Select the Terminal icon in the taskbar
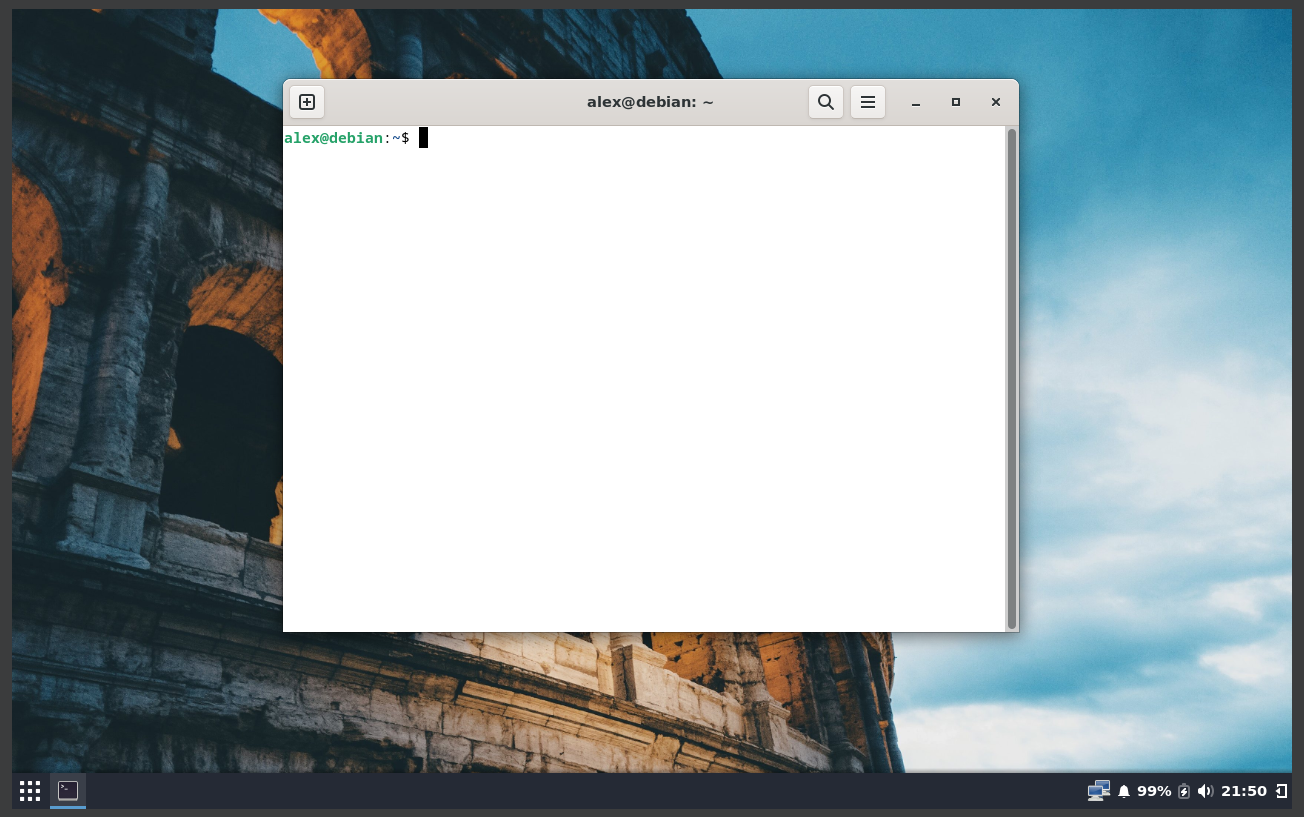This screenshot has height=817, width=1304. tap(67, 790)
